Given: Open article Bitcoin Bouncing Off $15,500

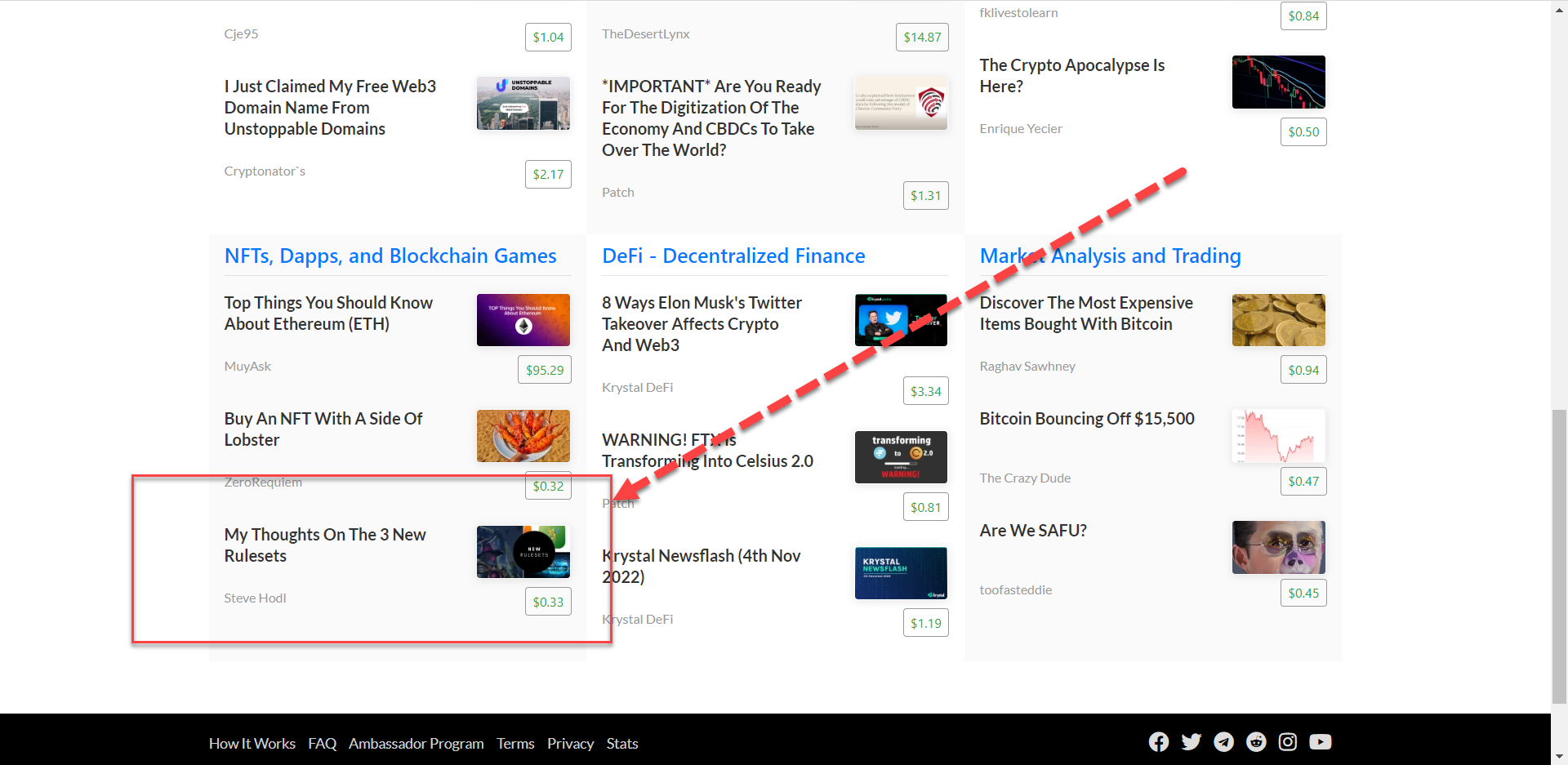Looking at the screenshot, I should 1087,419.
